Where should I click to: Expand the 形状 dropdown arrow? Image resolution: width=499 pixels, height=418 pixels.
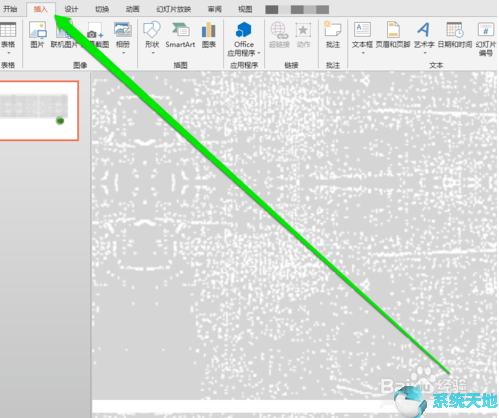pos(153,53)
